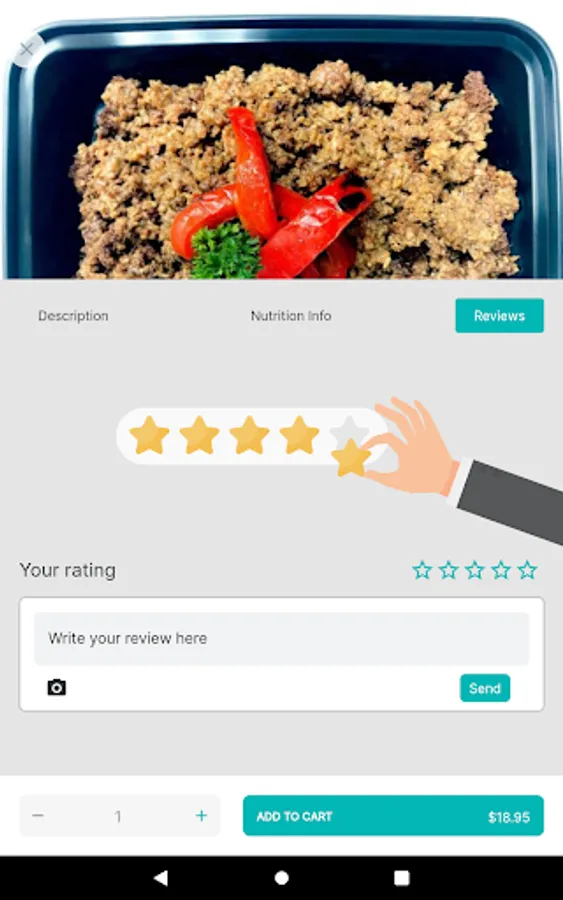Select the second rating star
The image size is (563, 900).
pyautogui.click(x=448, y=570)
